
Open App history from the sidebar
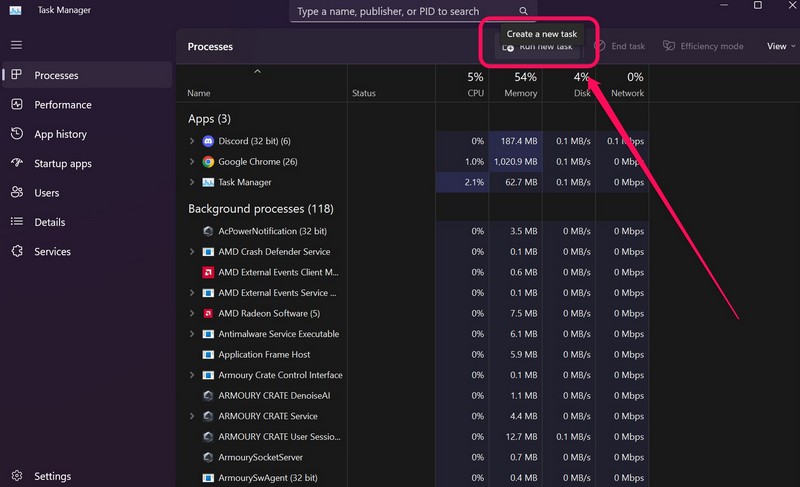(x=16, y=134)
